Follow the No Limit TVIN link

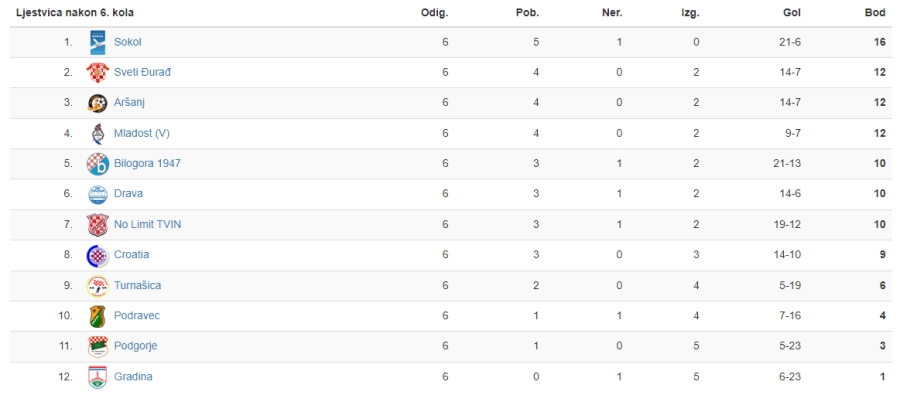click(148, 224)
